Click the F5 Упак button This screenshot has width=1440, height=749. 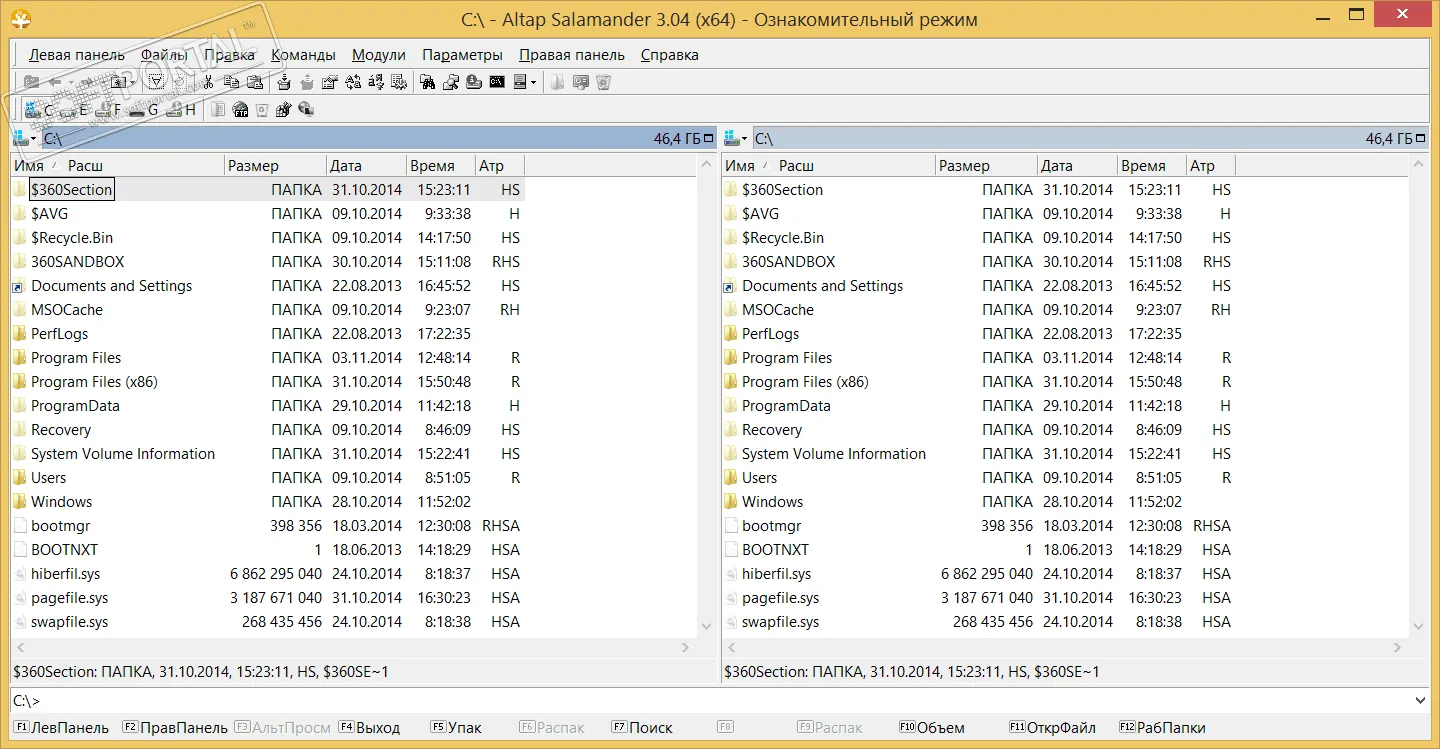pyautogui.click(x=456, y=728)
